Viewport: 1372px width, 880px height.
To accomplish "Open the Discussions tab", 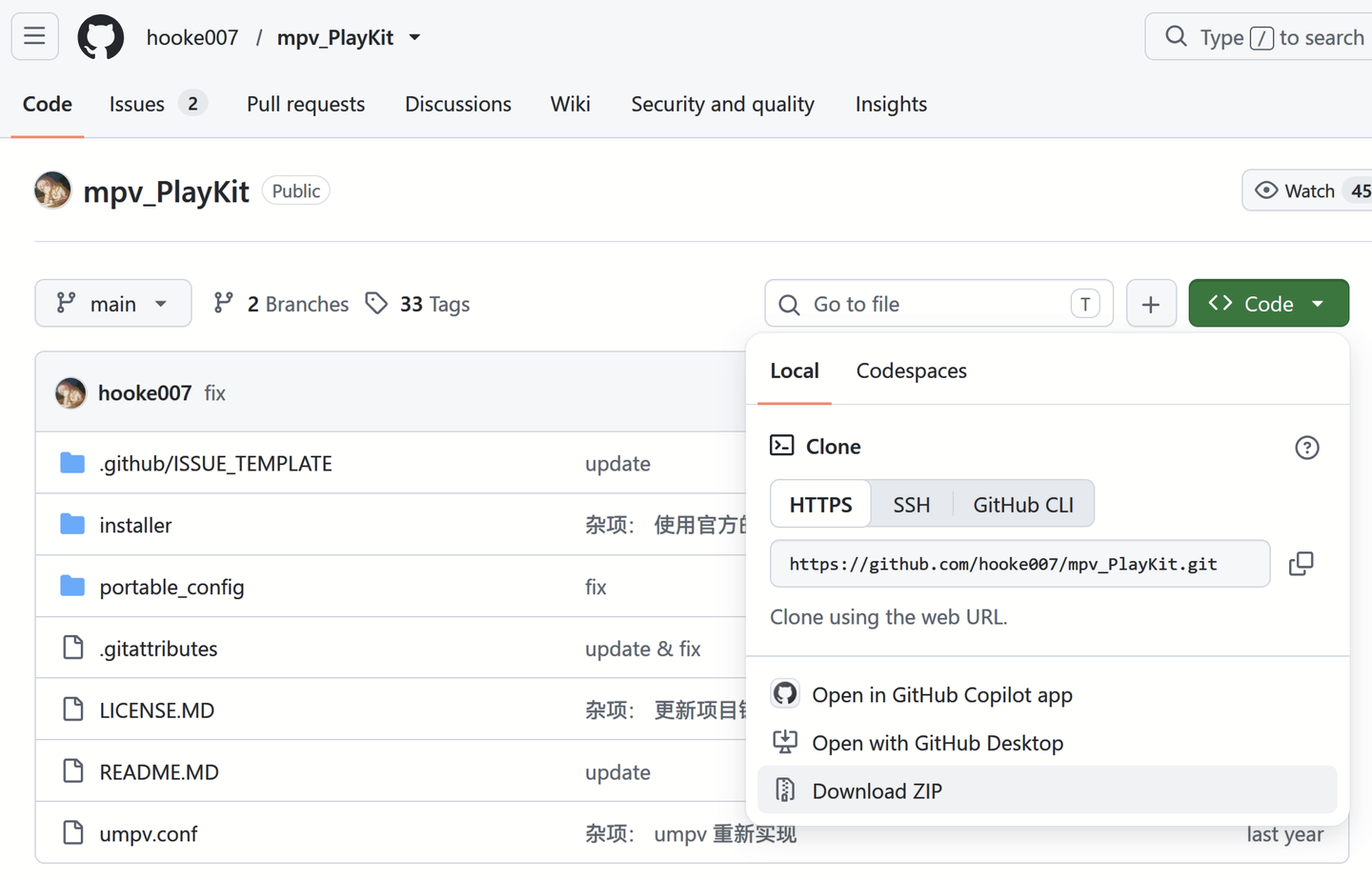I will click(x=458, y=104).
